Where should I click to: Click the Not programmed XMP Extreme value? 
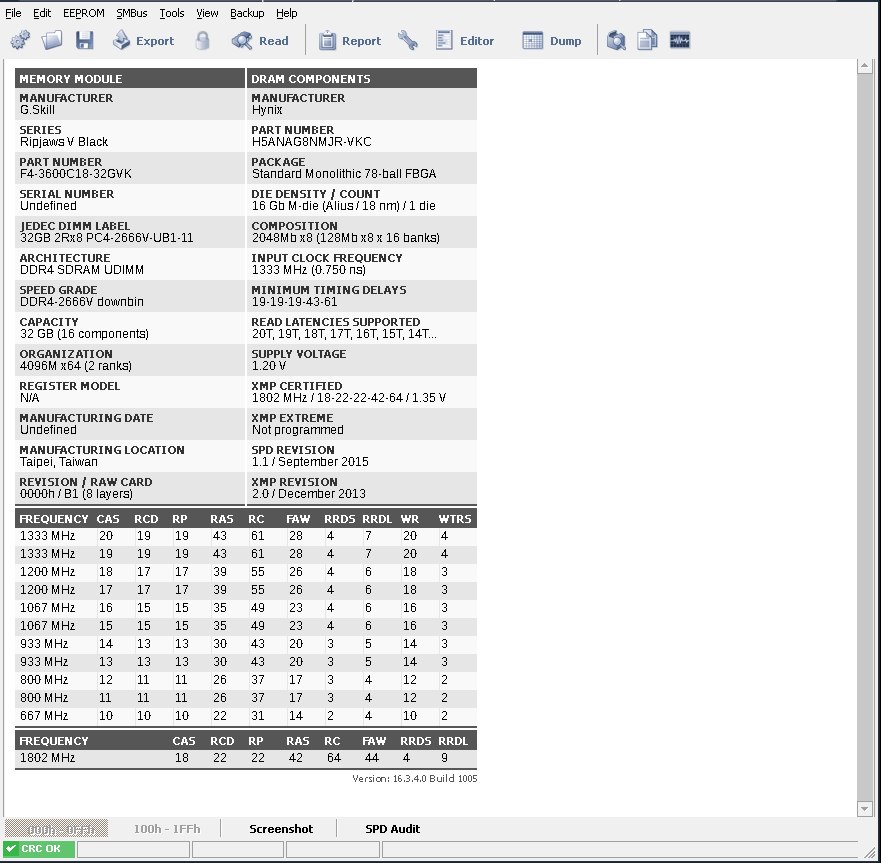tap(297, 430)
